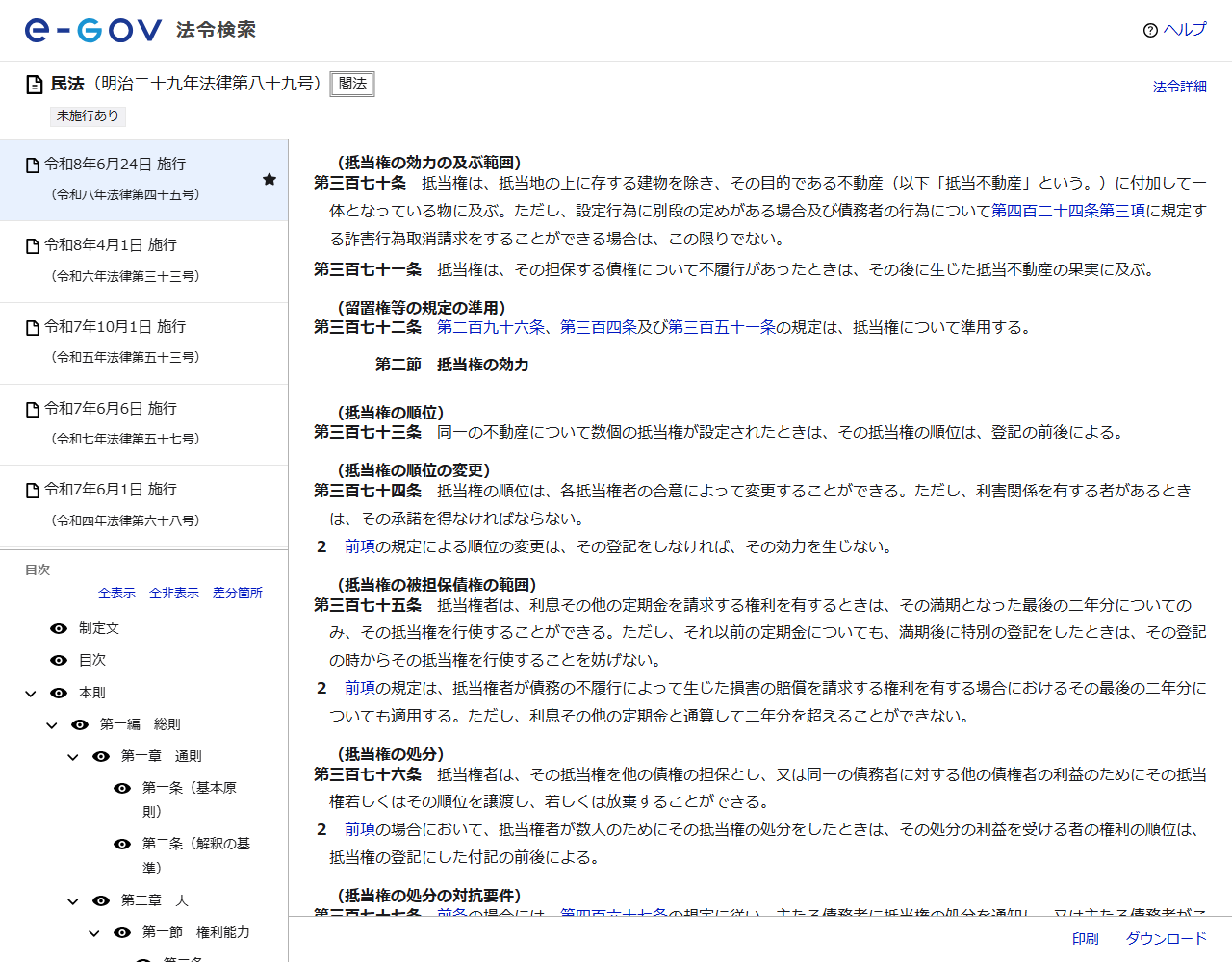Click the star icon on 令和8年6月24日 version

pyautogui.click(x=269, y=179)
